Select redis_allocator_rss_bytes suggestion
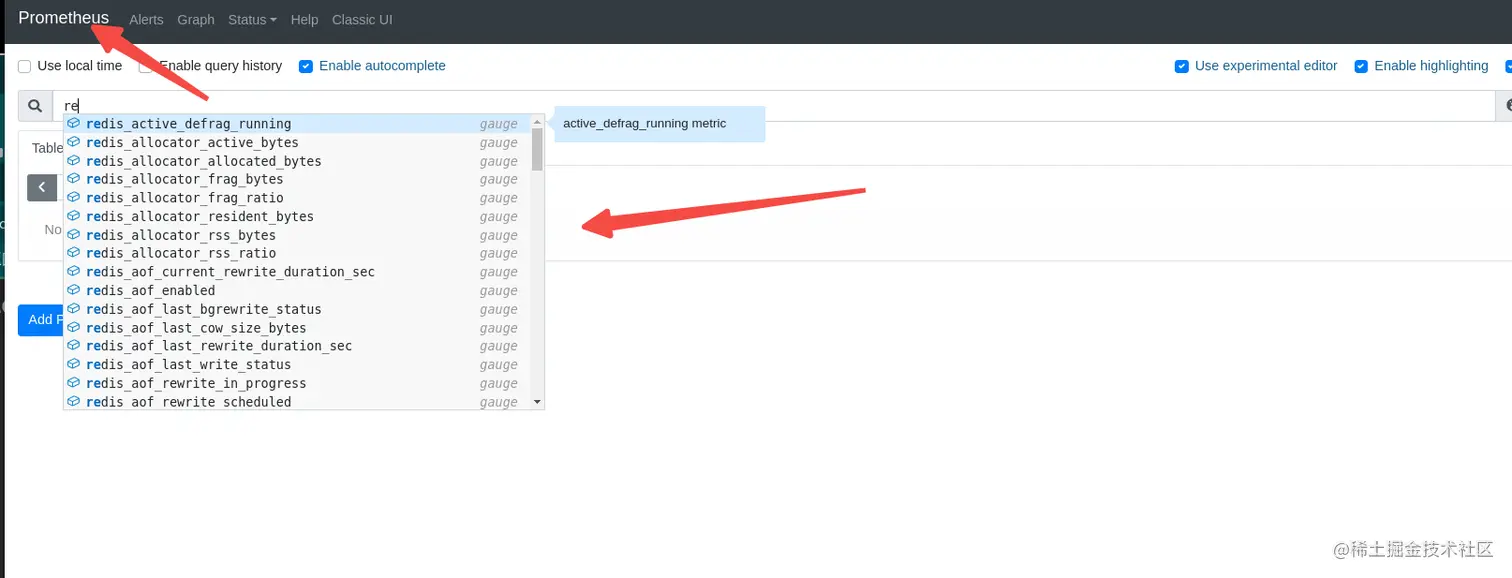1512x578 pixels. (x=298, y=235)
